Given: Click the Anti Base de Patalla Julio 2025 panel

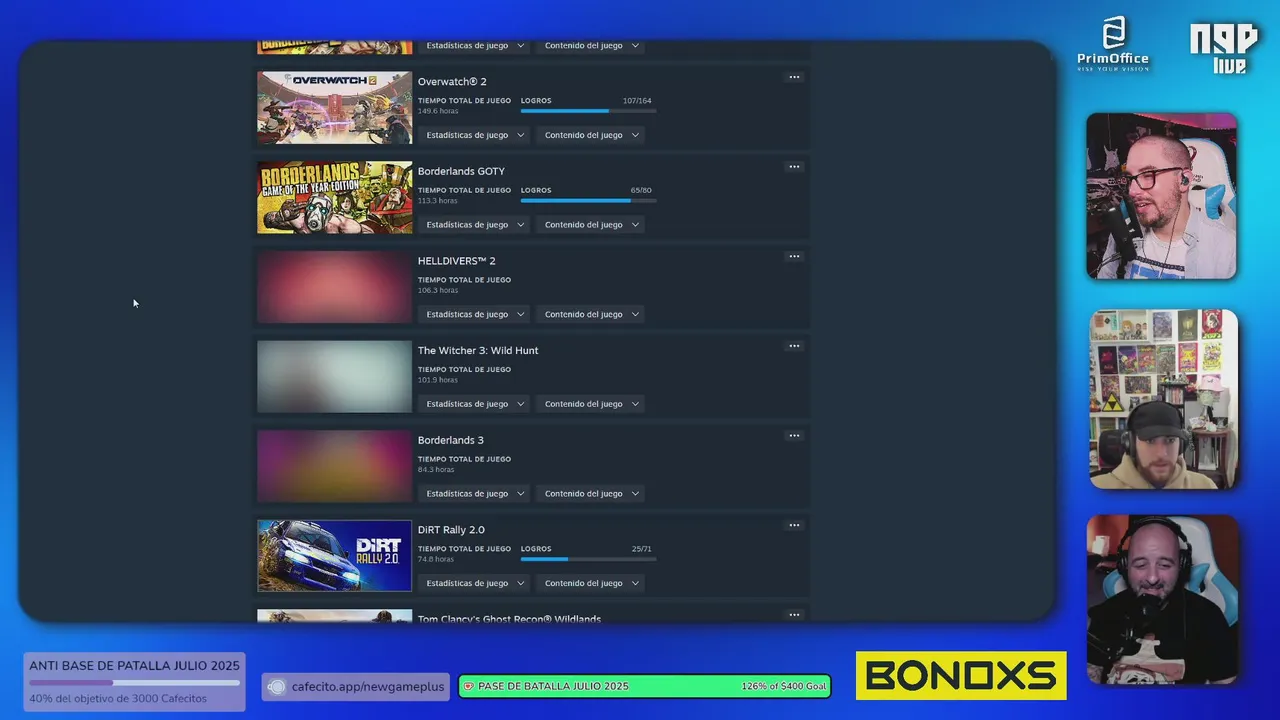Looking at the screenshot, I should click(134, 682).
